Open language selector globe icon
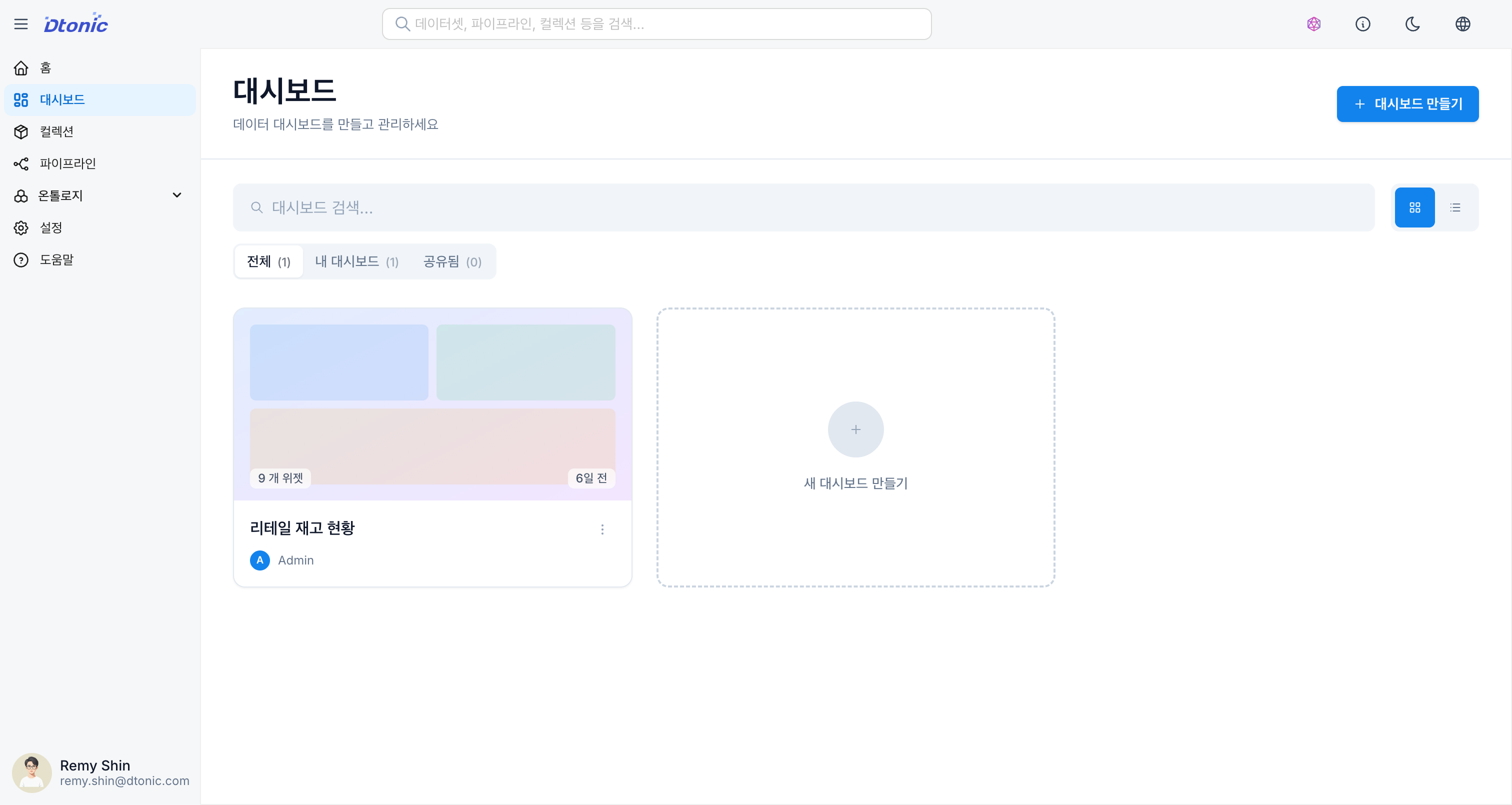Screen dimensions: 1512x805 coord(1462,24)
